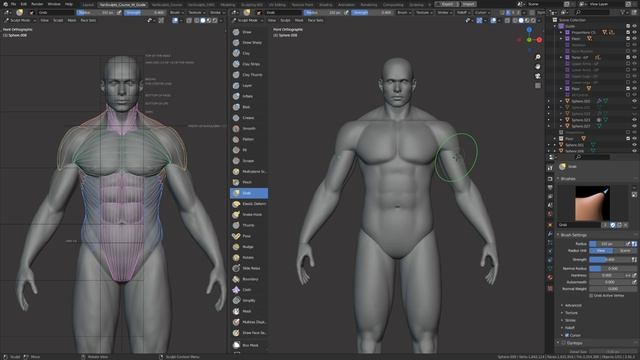640x360 pixels.
Task: Select the Flatten brush
Action: [x=249, y=139]
